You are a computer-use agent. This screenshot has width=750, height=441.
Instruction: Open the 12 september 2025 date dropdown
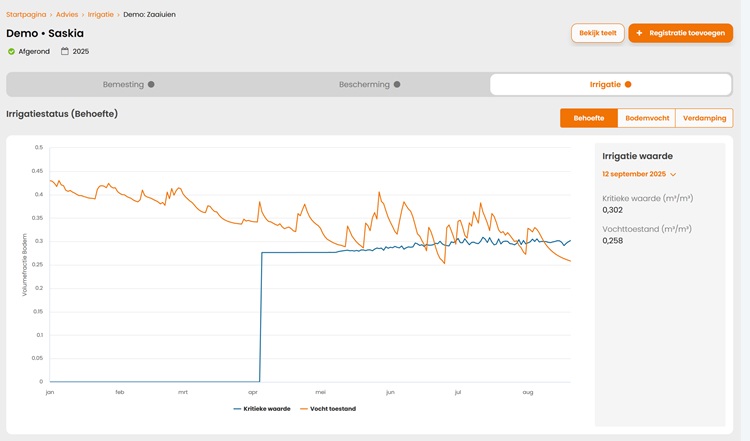point(639,174)
